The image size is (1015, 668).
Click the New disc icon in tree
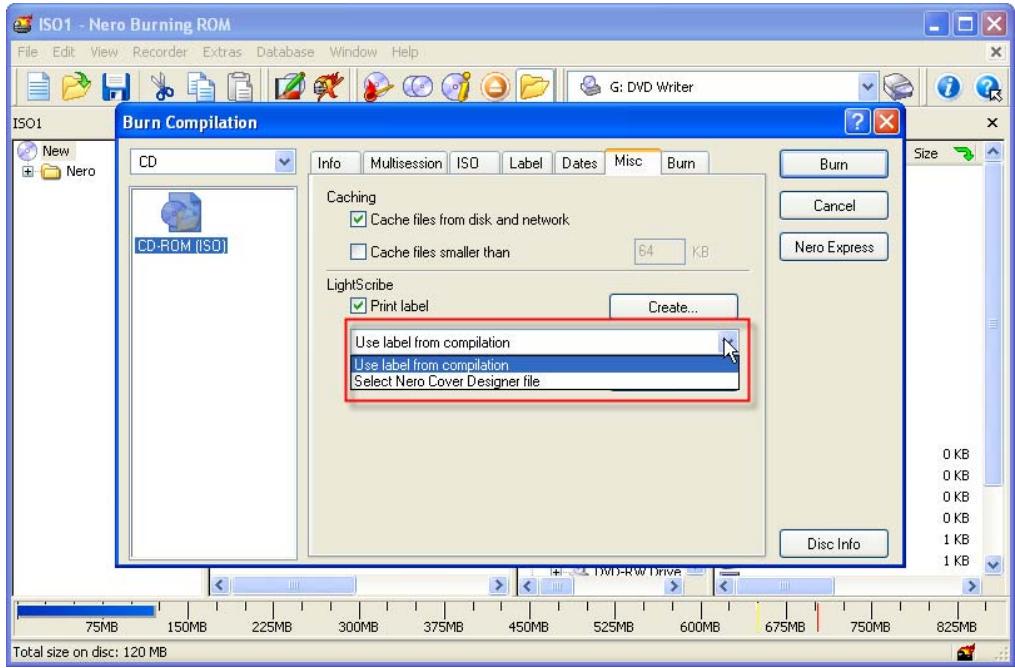tap(27, 151)
